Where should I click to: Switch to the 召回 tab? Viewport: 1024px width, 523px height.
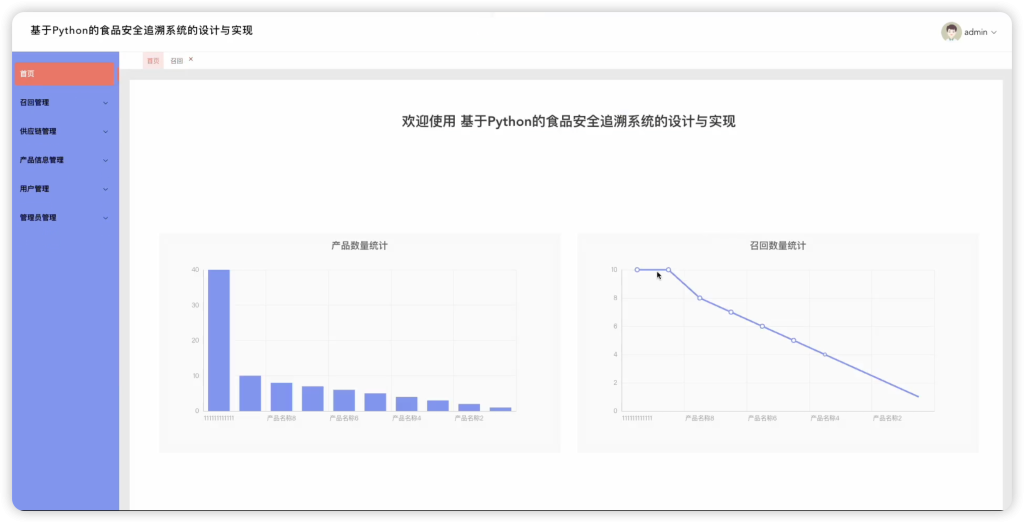[176, 61]
